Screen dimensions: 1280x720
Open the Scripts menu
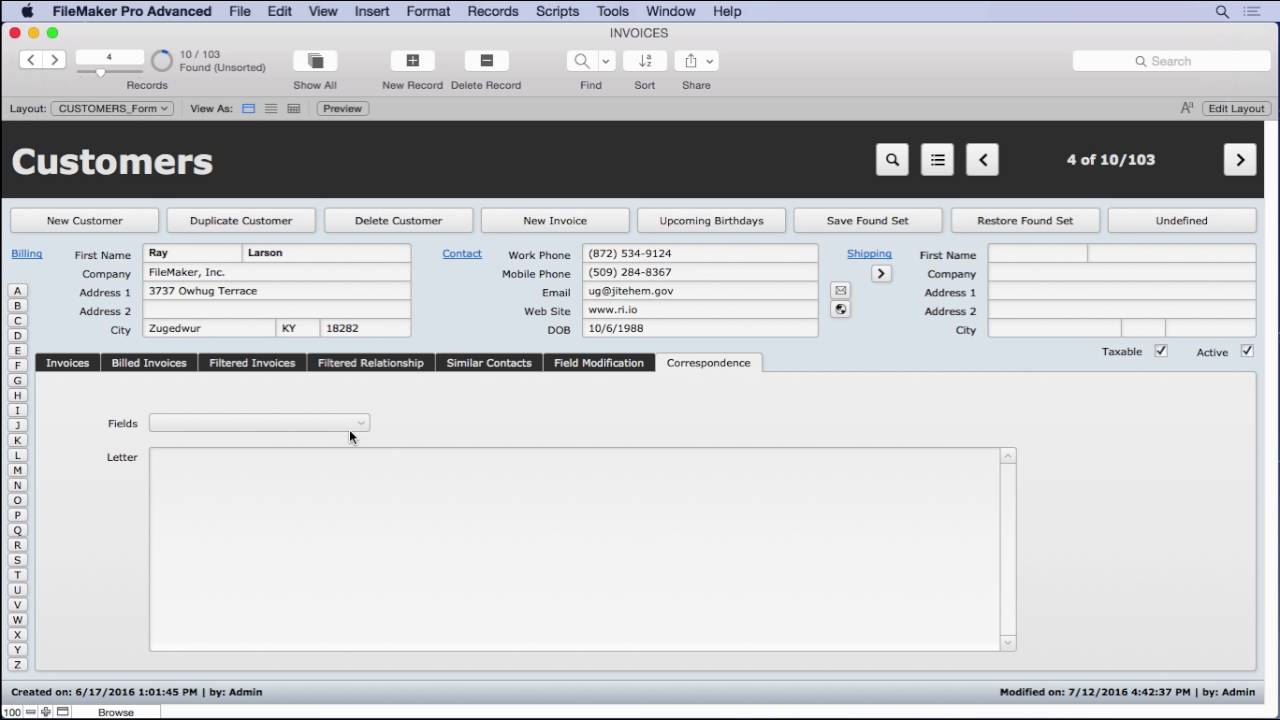click(x=557, y=11)
